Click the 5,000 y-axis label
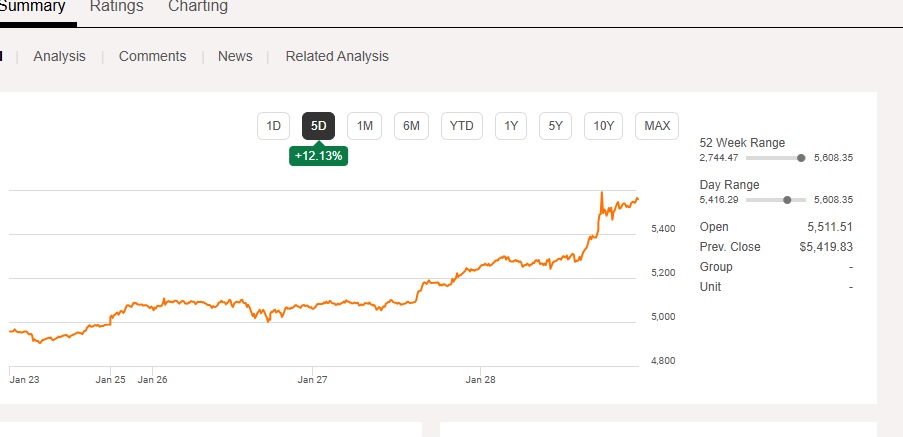This screenshot has width=903, height=437. (663, 317)
